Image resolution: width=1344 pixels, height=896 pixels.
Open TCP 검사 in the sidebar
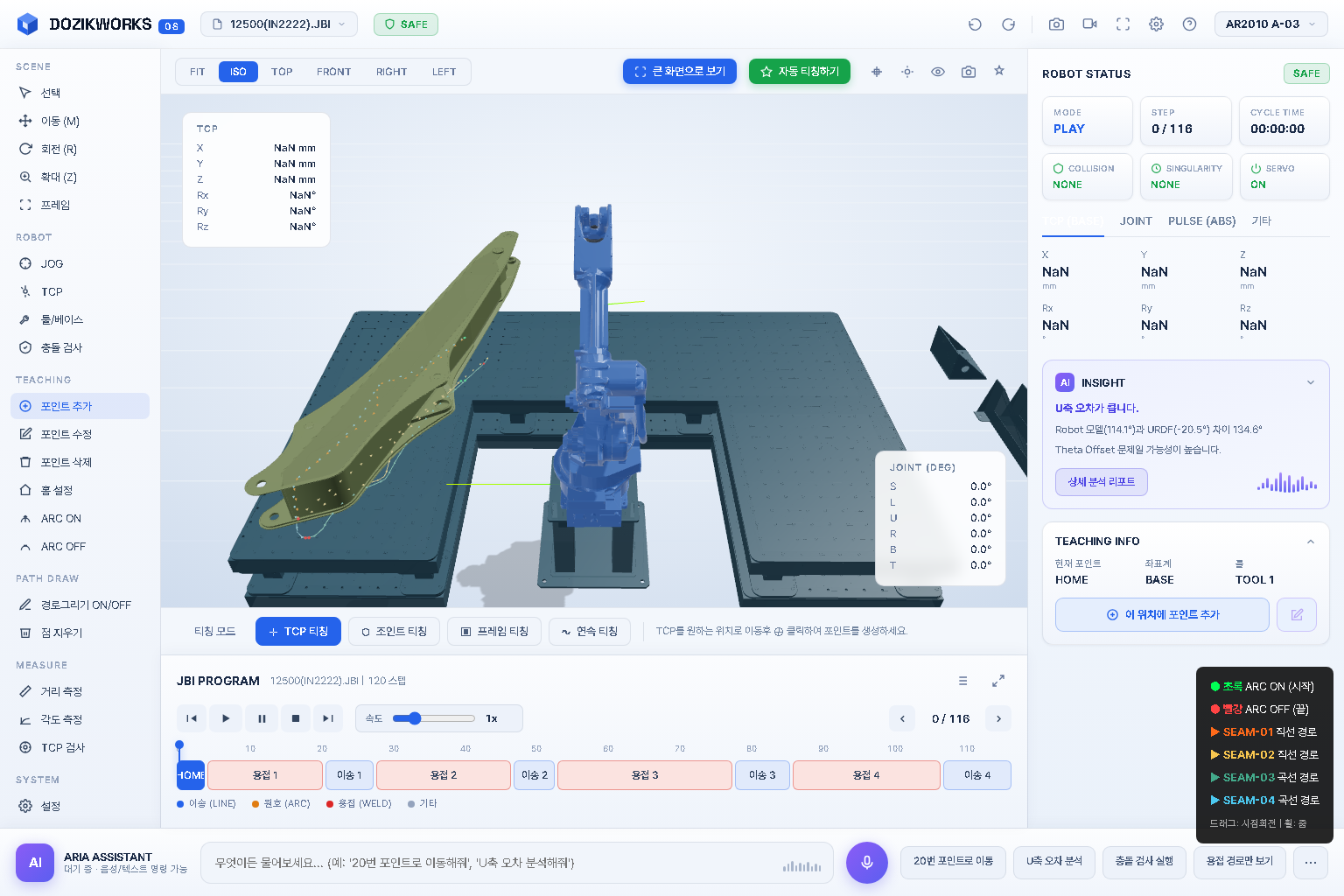point(80,747)
